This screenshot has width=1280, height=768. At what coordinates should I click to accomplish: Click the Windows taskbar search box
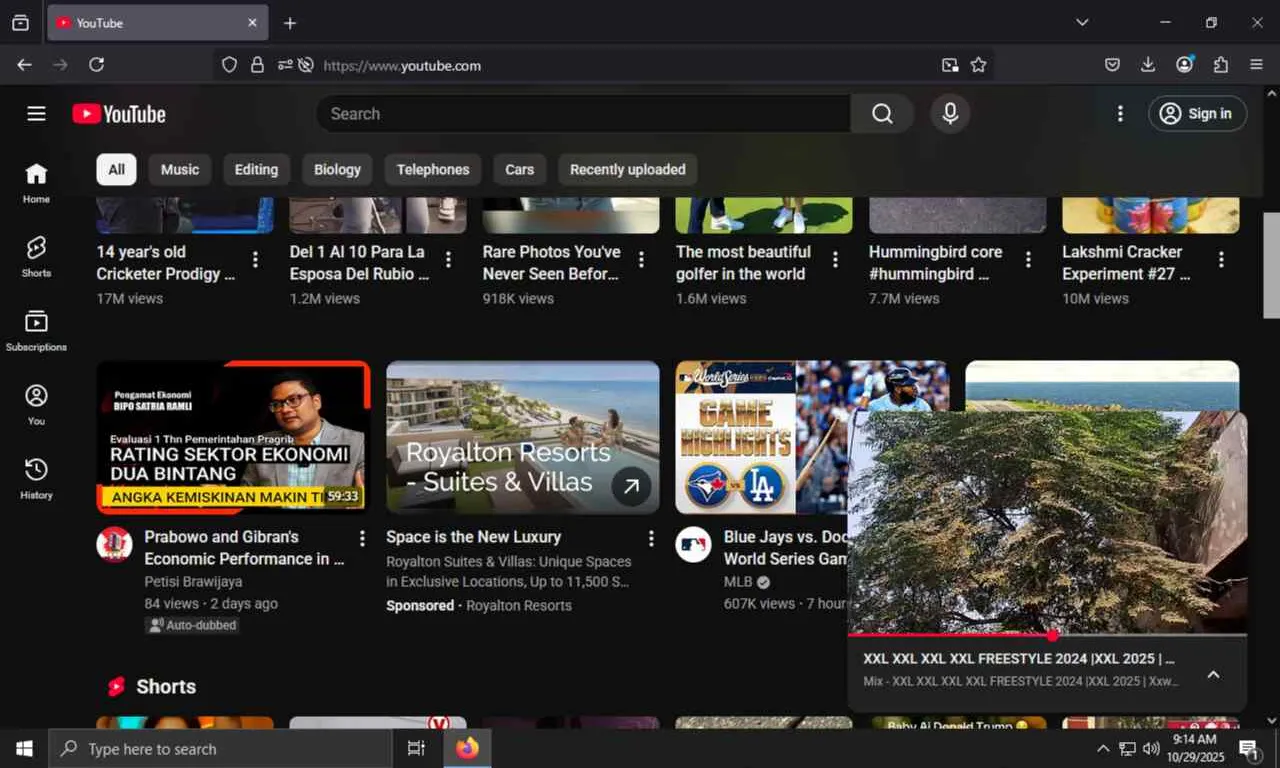pyautogui.click(x=220, y=749)
